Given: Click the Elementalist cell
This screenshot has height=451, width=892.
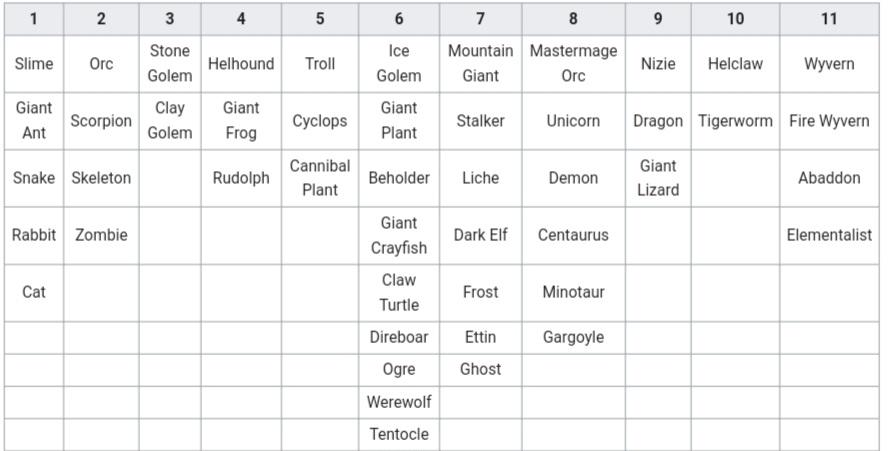Looking at the screenshot, I should 829,236.
